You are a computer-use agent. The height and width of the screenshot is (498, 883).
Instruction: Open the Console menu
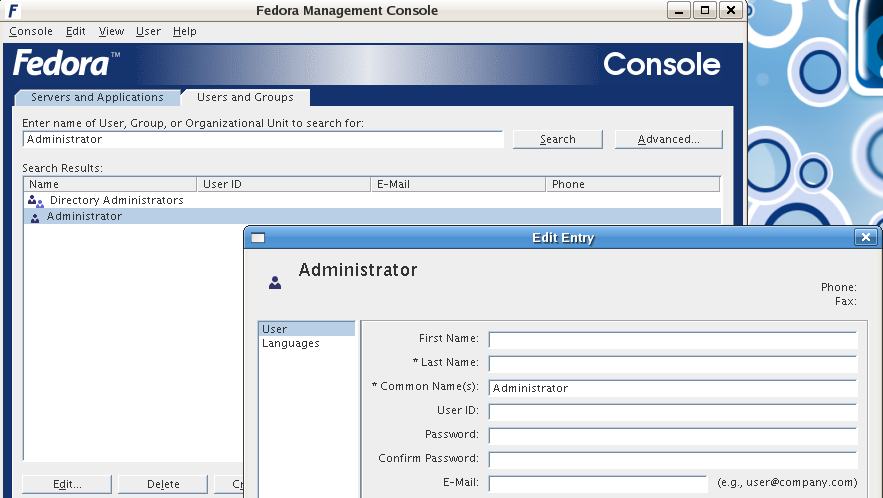(x=31, y=32)
